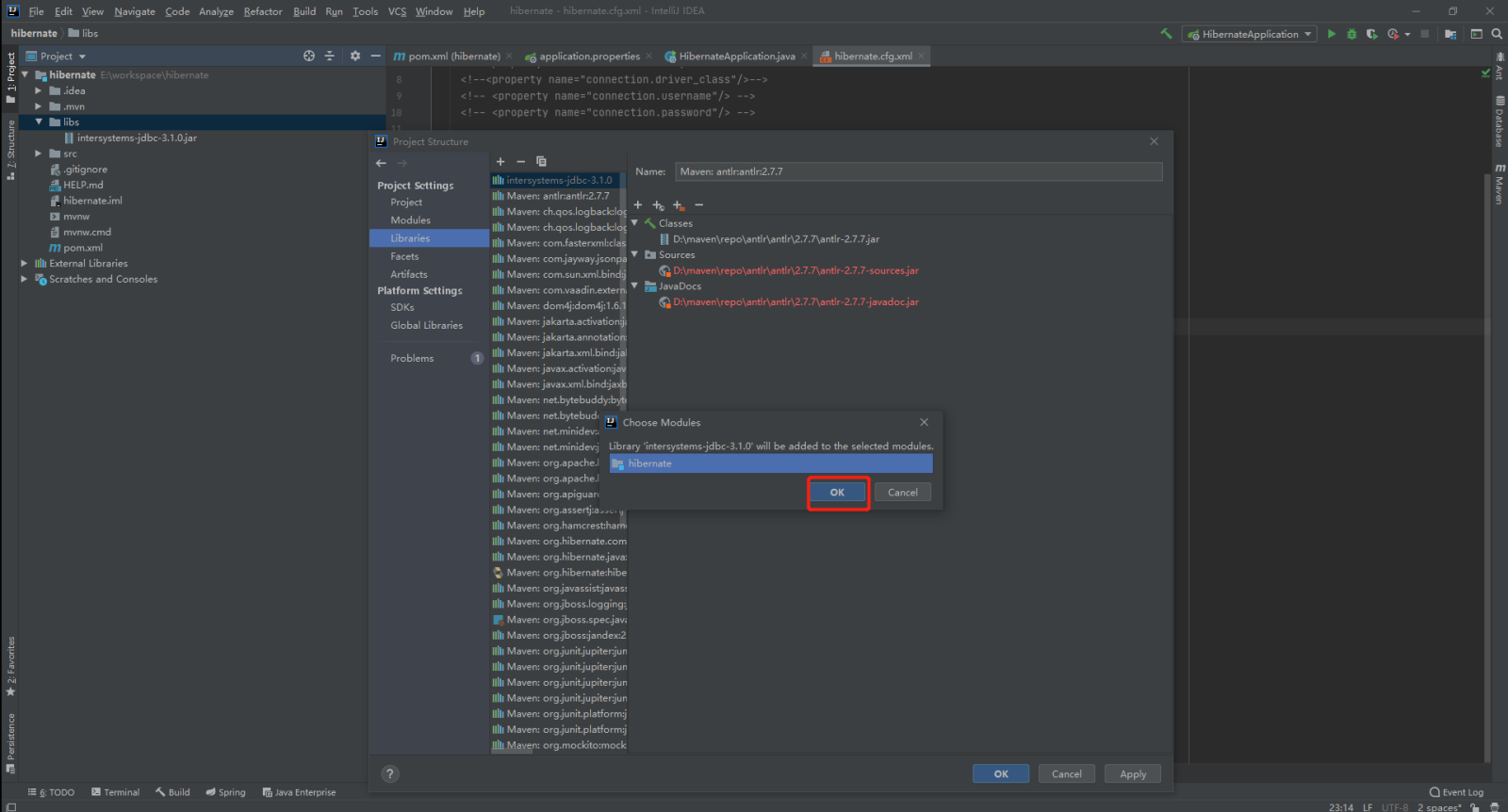The width and height of the screenshot is (1508, 812).
Task: Click the Project panel settings gear icon
Action: [x=355, y=56]
